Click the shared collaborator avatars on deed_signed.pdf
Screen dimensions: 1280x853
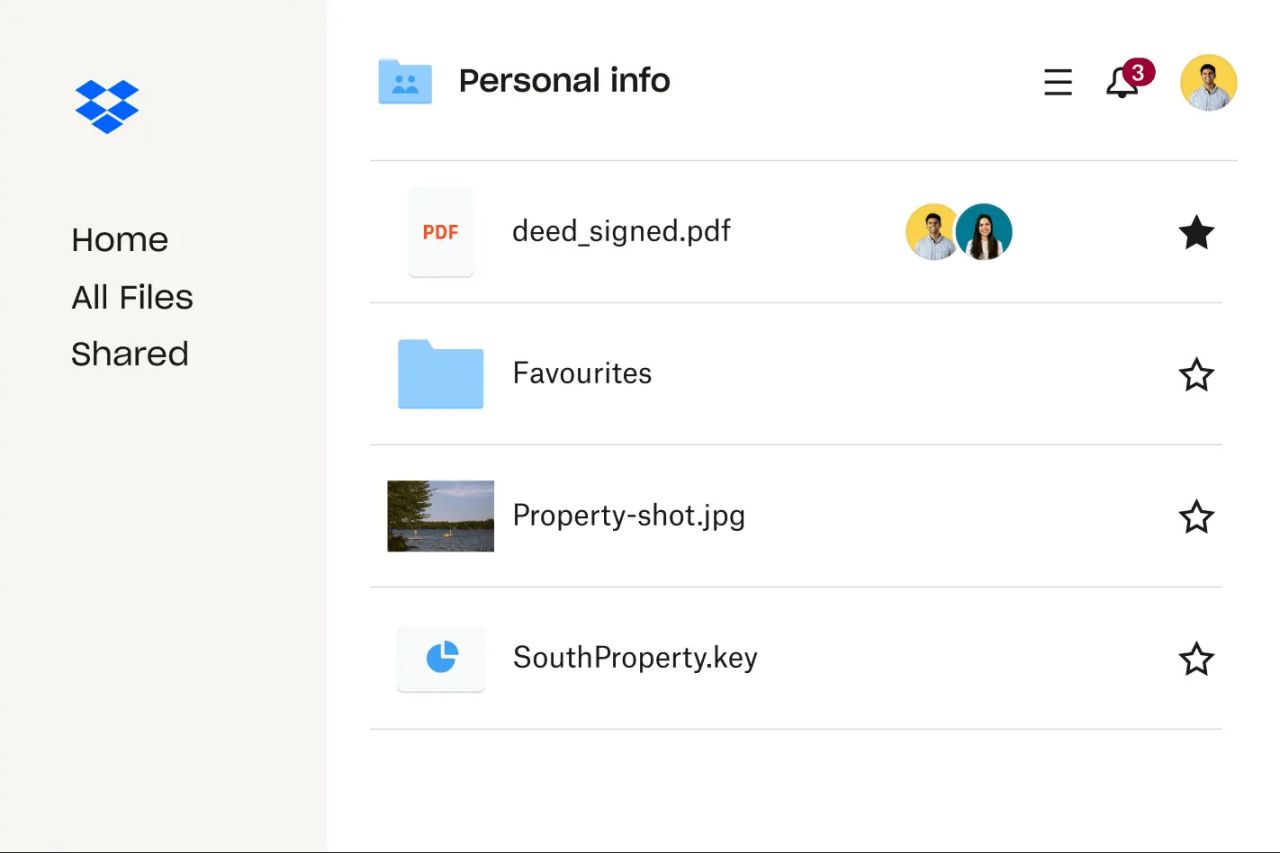pos(958,231)
